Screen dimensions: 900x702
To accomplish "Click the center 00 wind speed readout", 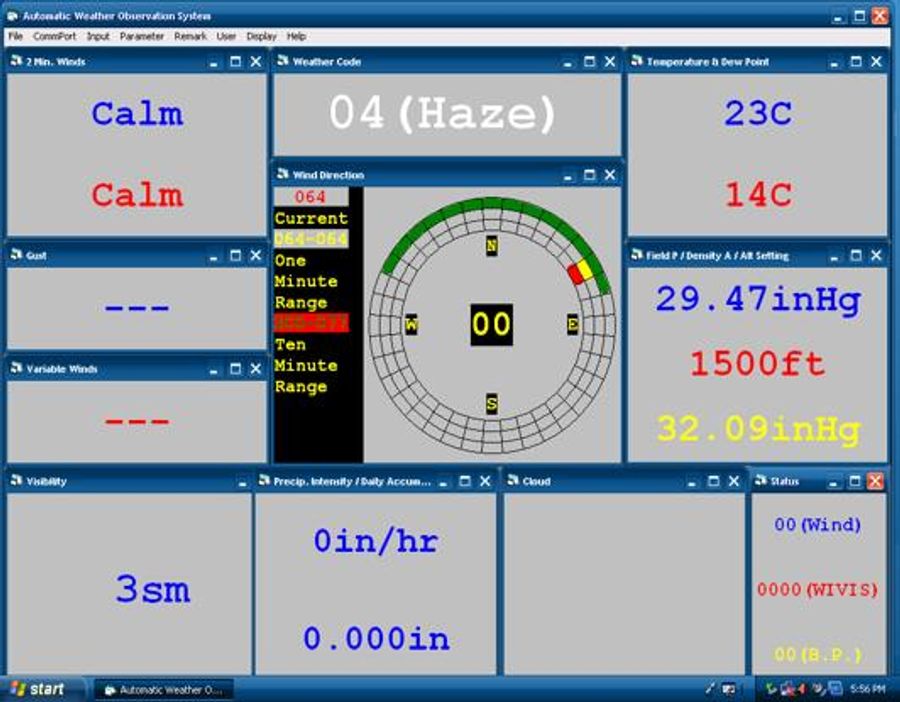I will tap(491, 324).
